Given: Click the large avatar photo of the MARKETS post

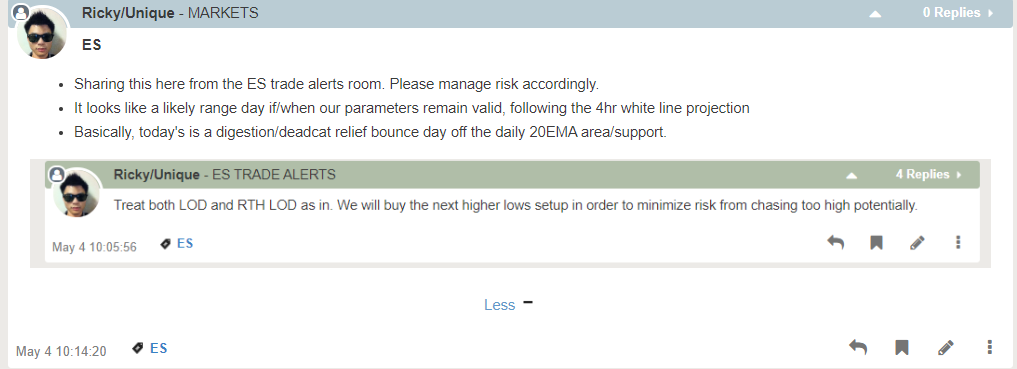Looking at the screenshot, I should pyautogui.click(x=42, y=34).
